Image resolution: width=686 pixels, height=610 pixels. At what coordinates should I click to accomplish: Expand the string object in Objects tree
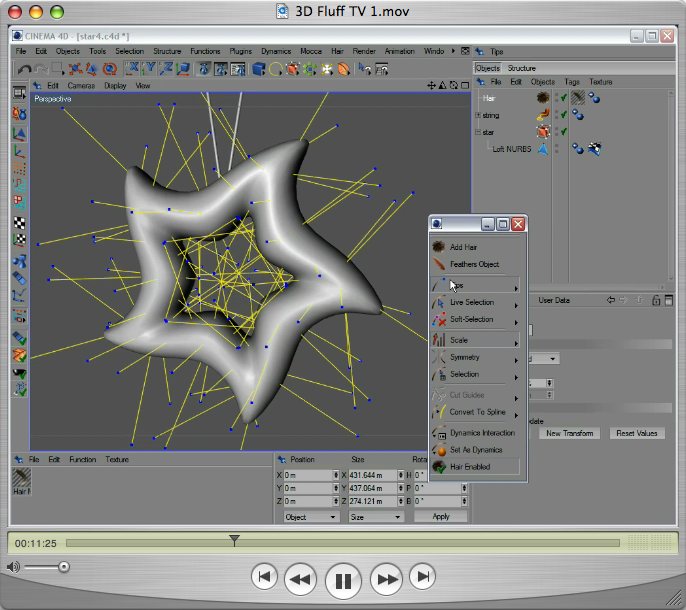(x=478, y=115)
